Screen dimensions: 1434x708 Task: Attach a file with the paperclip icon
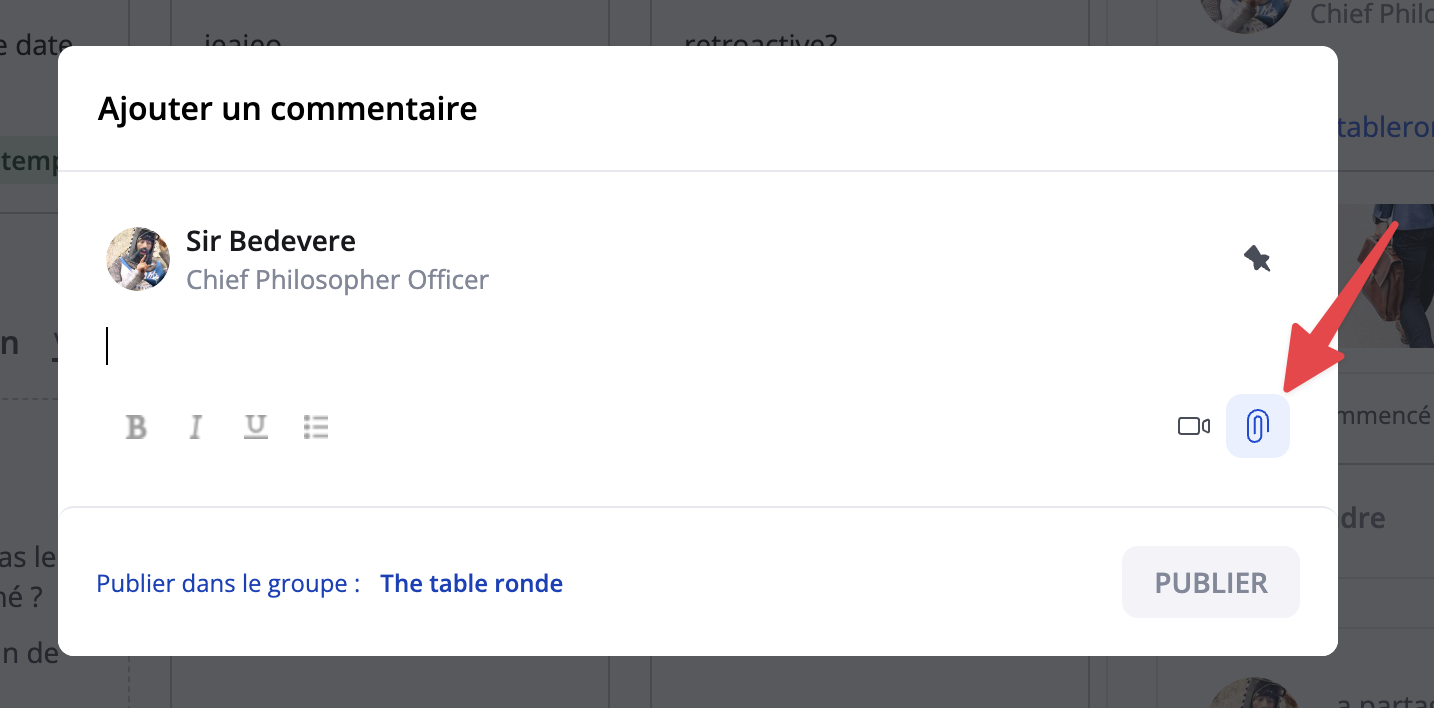(x=1257, y=427)
